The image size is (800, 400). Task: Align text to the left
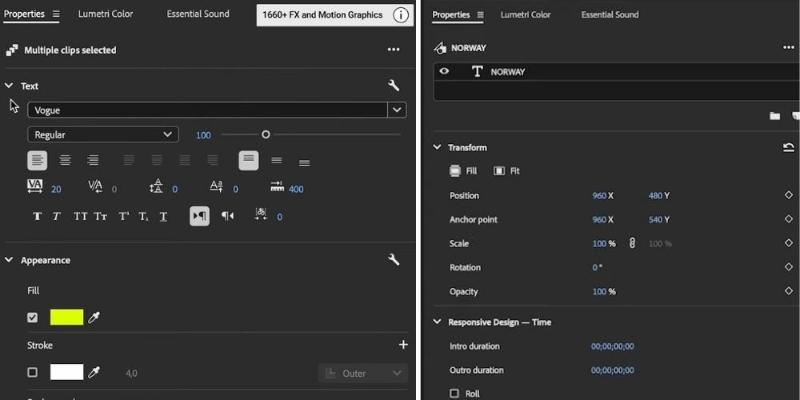37,160
